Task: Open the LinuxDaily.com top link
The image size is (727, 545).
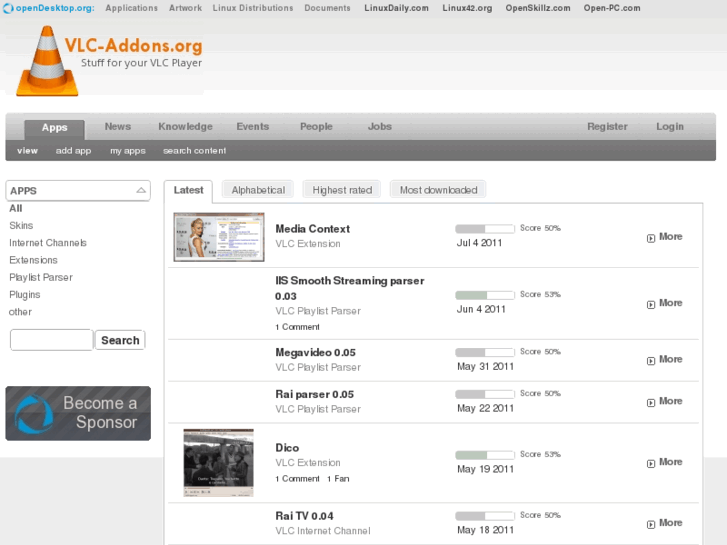Action: pyautogui.click(x=396, y=8)
